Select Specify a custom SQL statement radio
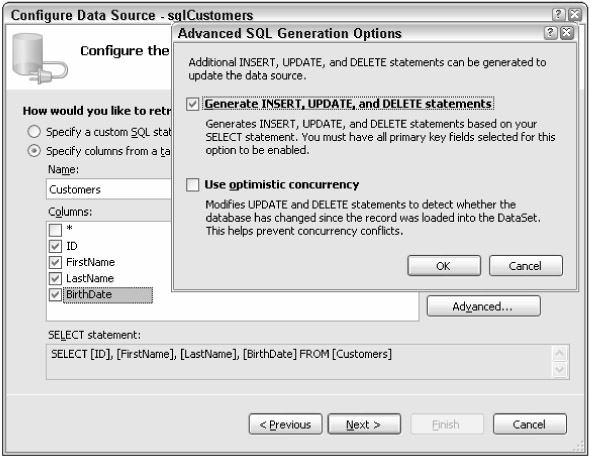The height and width of the screenshot is (457, 591). (34, 132)
